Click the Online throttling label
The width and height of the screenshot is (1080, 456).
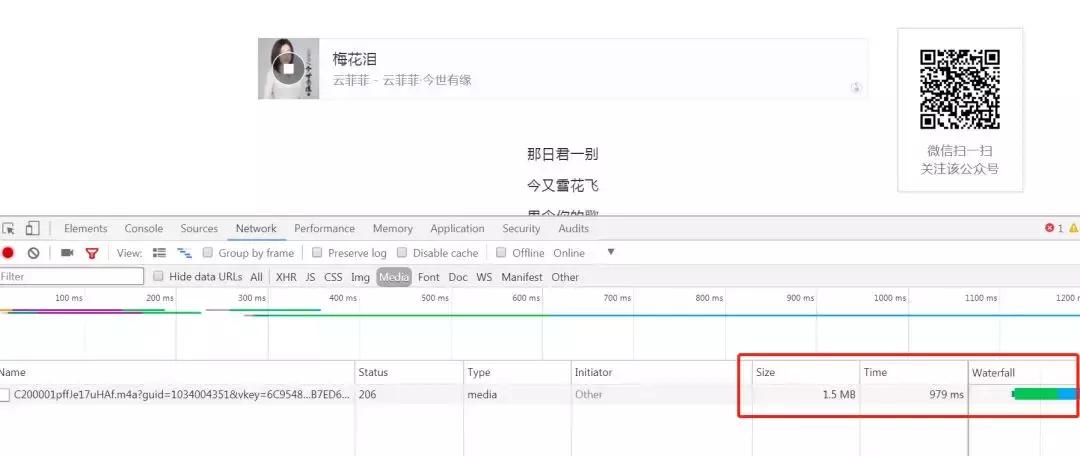click(x=569, y=253)
